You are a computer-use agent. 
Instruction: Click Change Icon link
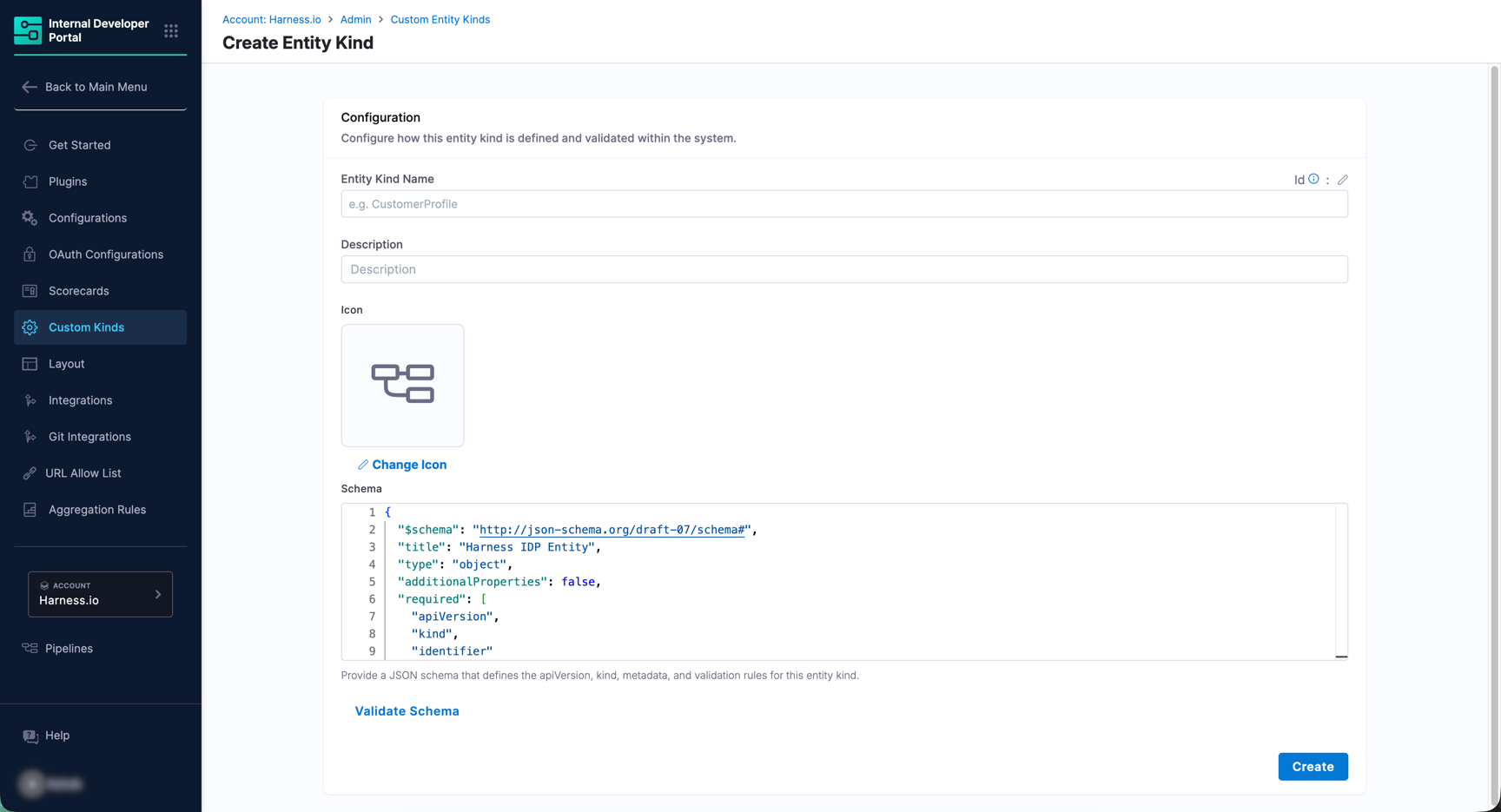(x=408, y=465)
